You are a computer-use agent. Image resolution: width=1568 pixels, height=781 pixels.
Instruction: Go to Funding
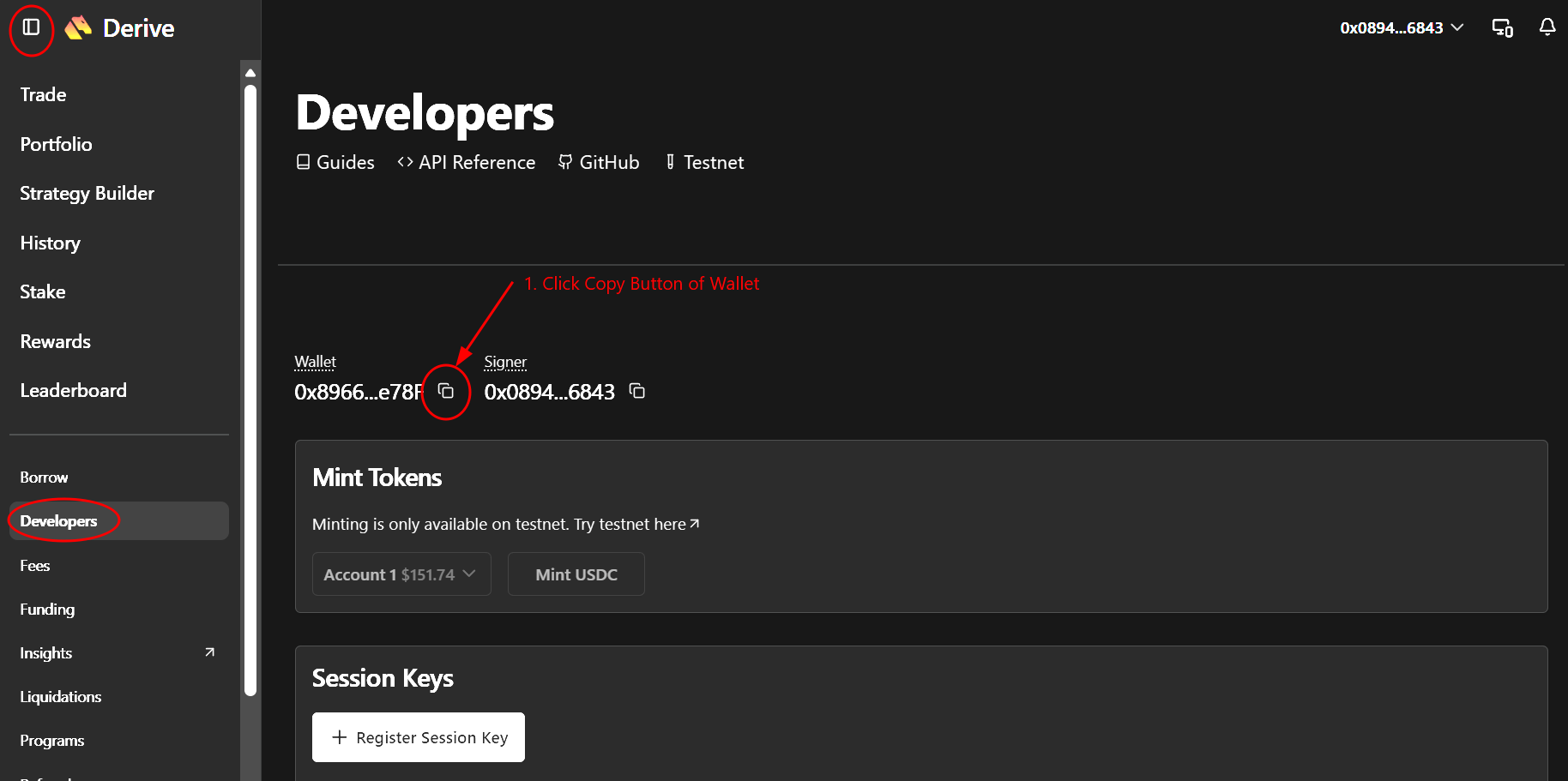(47, 610)
